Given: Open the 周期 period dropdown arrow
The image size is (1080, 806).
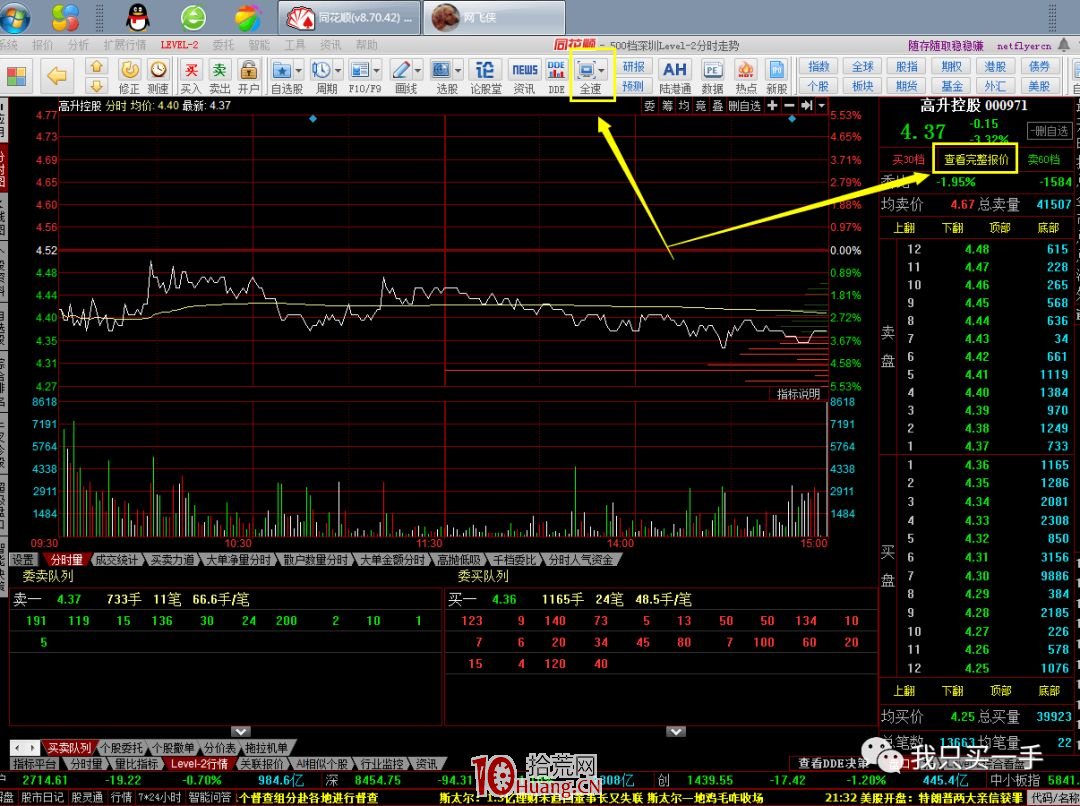Looking at the screenshot, I should coord(337,70).
